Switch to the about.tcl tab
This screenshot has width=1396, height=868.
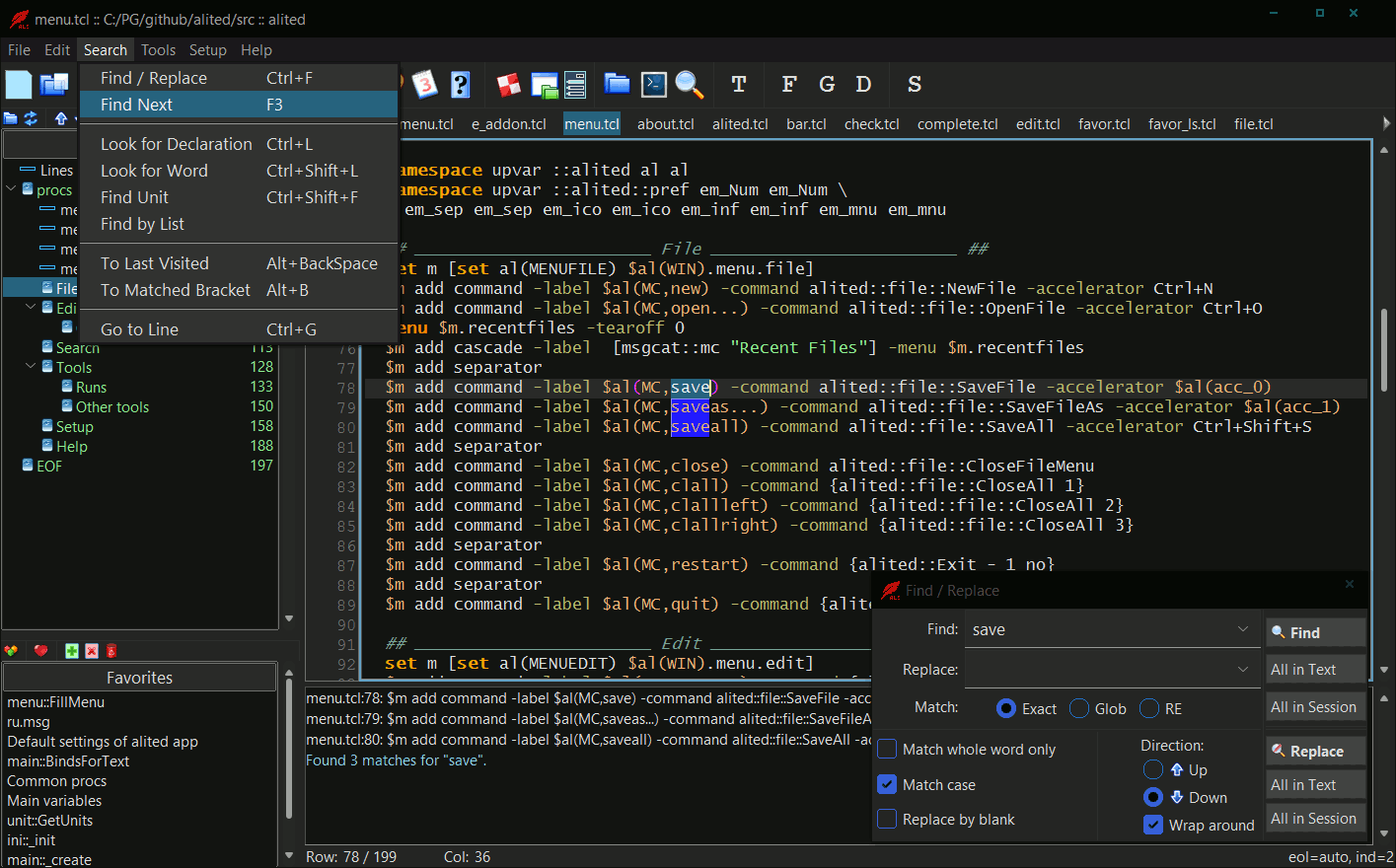tap(665, 124)
